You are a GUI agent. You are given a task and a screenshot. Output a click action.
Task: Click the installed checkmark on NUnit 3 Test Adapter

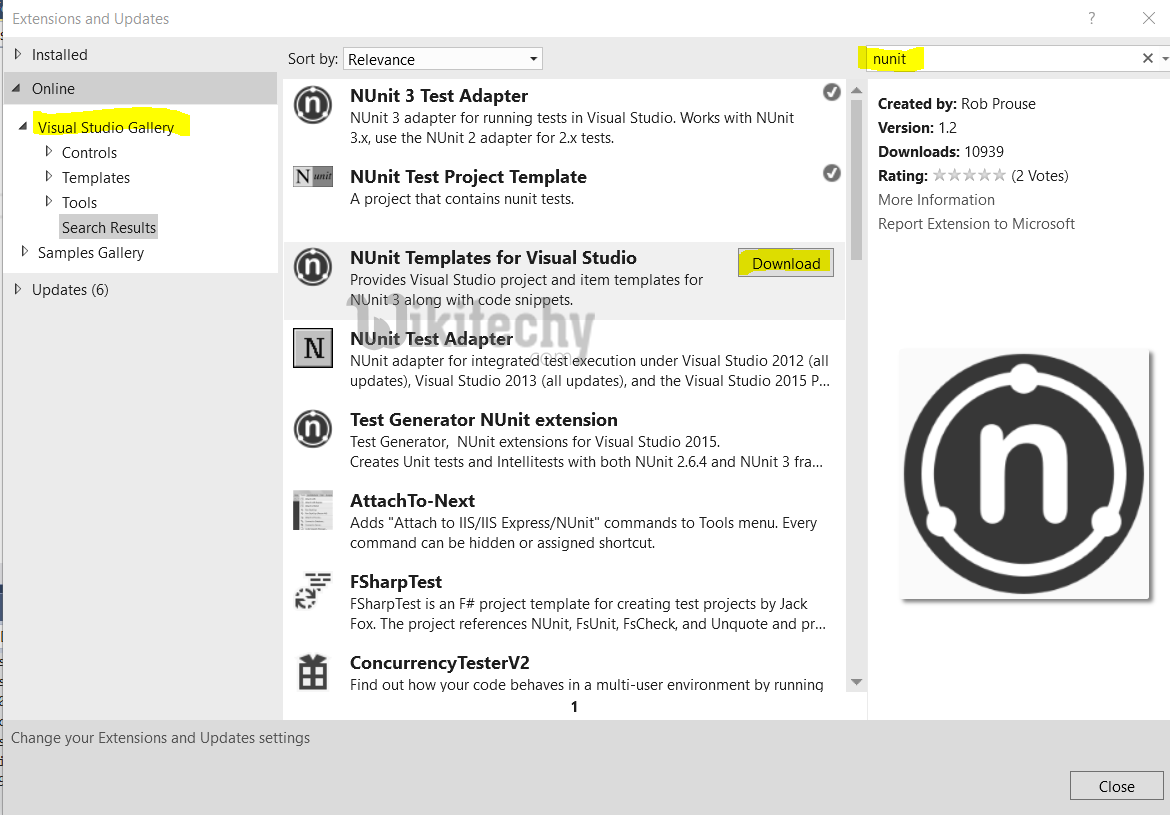click(831, 91)
